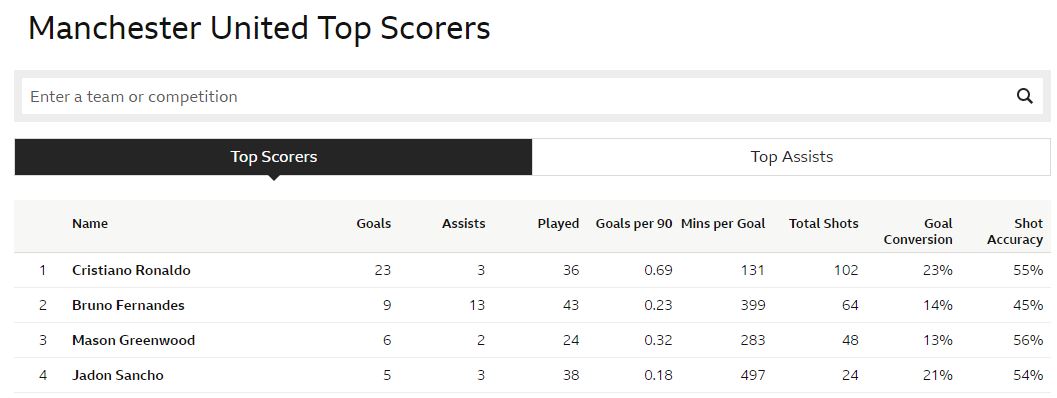Sort by Goal Conversion column header
The width and height of the screenshot is (1057, 398).
(x=918, y=231)
